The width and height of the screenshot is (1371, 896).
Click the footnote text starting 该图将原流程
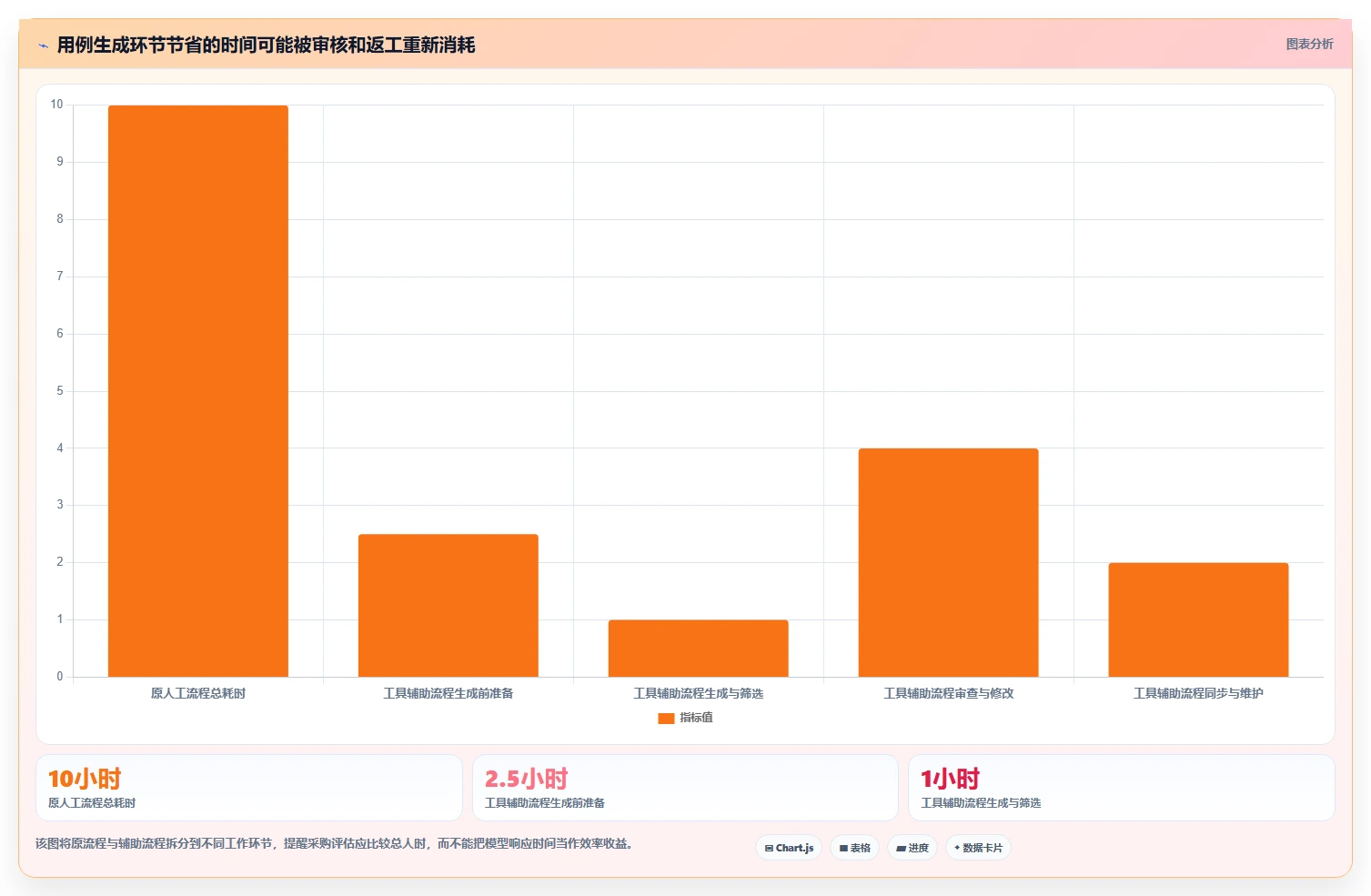coord(334,843)
